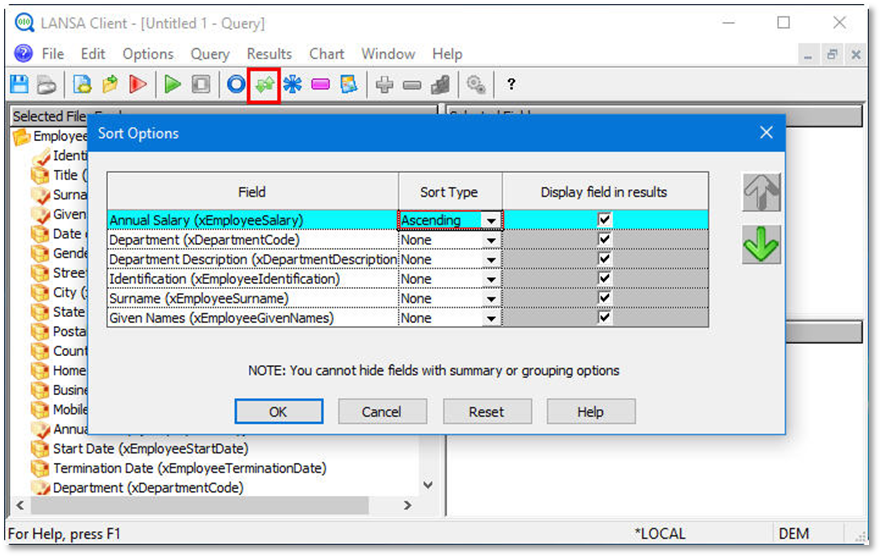Select Start Date (xEmployeeStartDate) field
The height and width of the screenshot is (557, 881).
(150, 449)
